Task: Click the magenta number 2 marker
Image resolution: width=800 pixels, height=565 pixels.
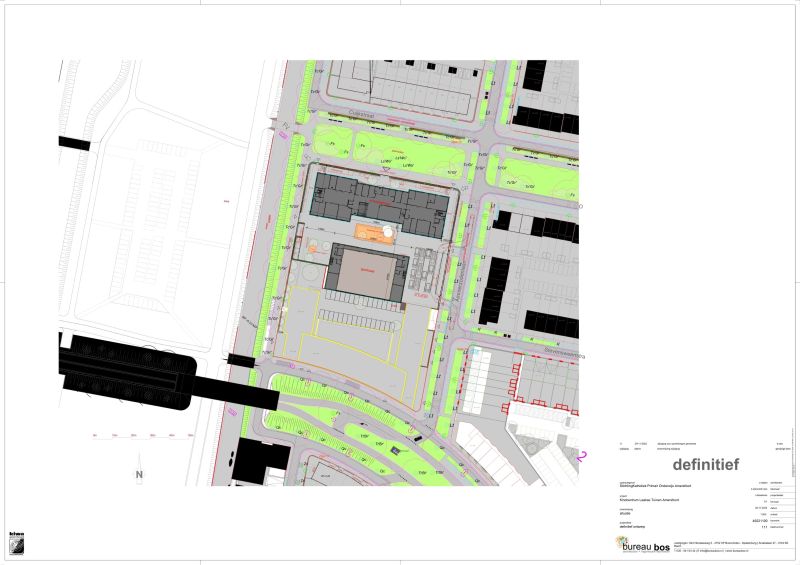Action: point(581,457)
